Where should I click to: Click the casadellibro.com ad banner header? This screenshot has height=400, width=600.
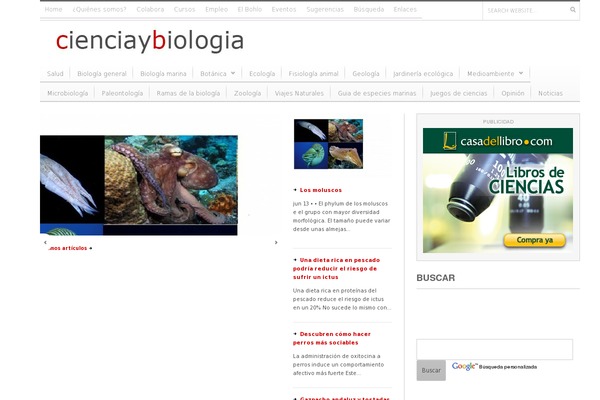coord(498,141)
